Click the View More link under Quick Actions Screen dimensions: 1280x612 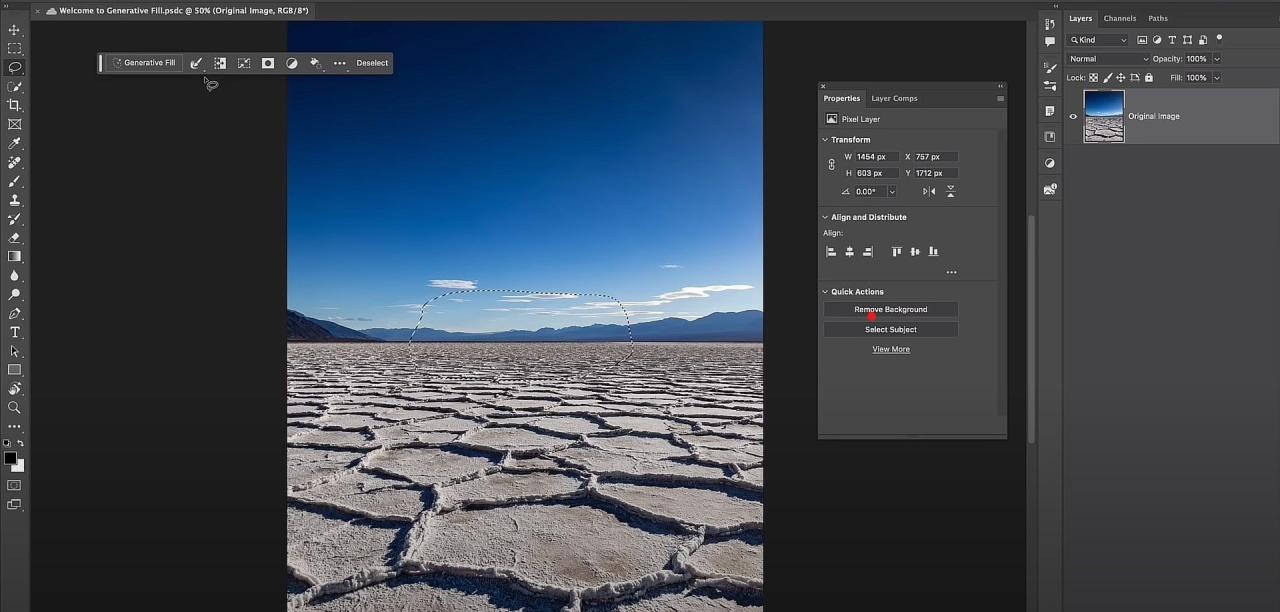point(890,348)
